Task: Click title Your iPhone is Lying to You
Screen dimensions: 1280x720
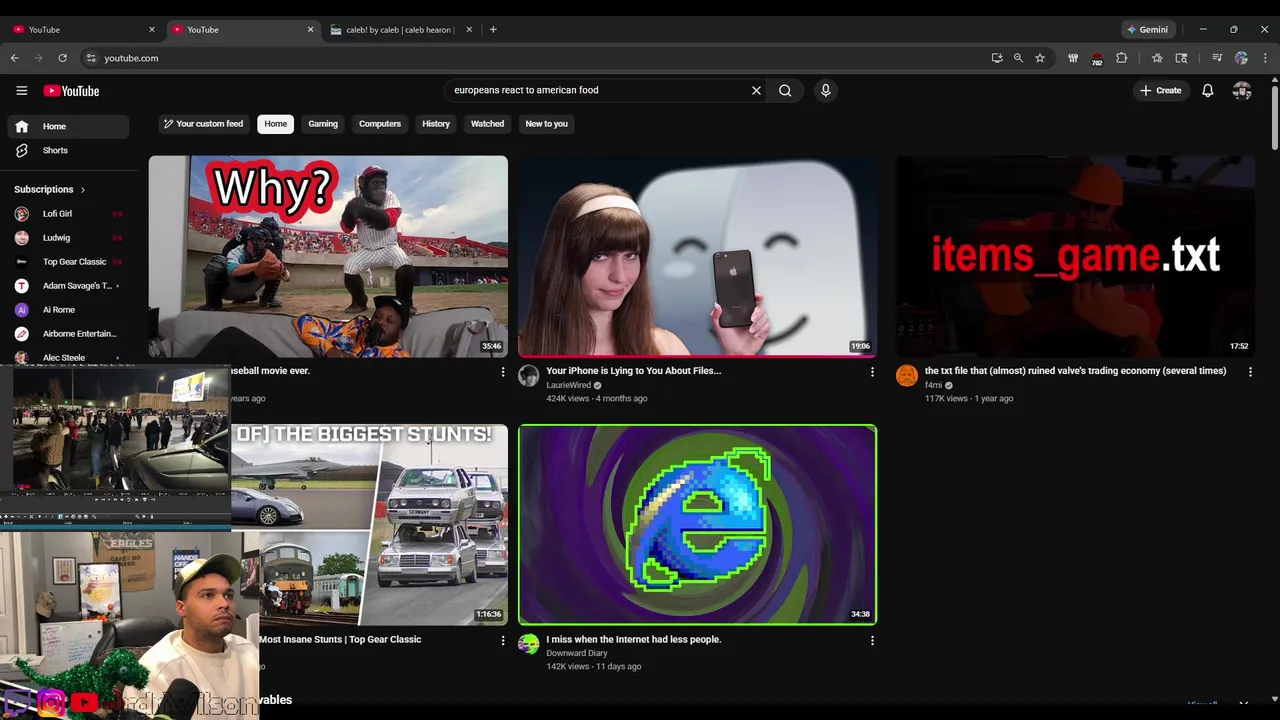Action: (633, 371)
